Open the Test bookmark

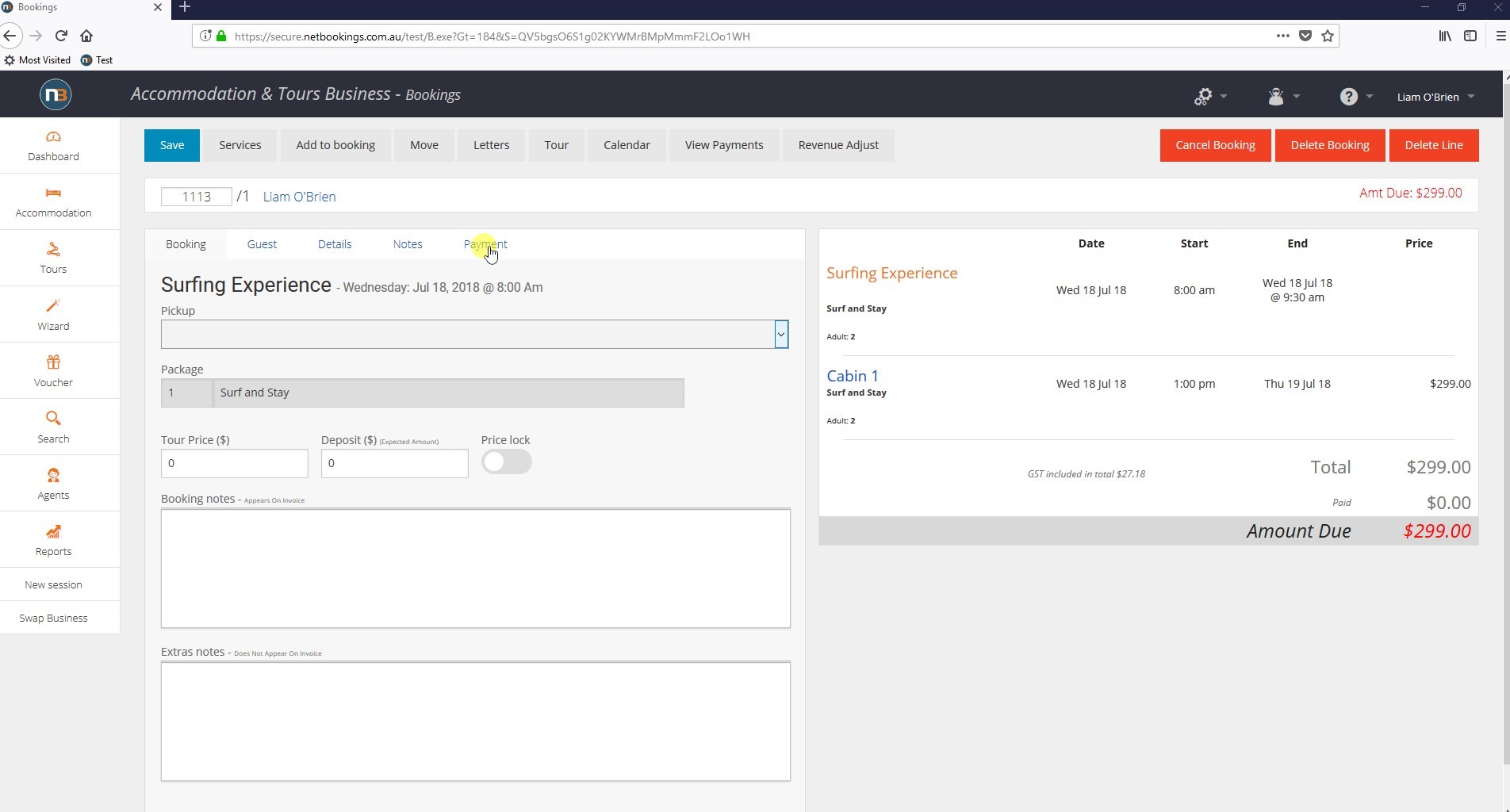coord(97,60)
